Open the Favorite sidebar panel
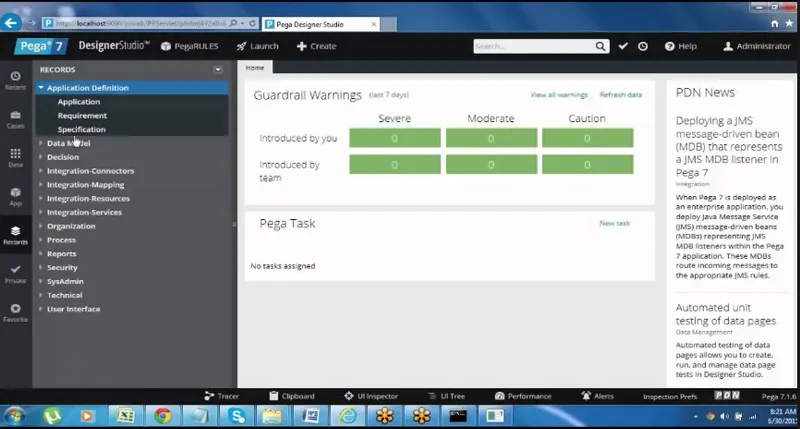Viewport: 800px width, 429px height. click(15, 313)
